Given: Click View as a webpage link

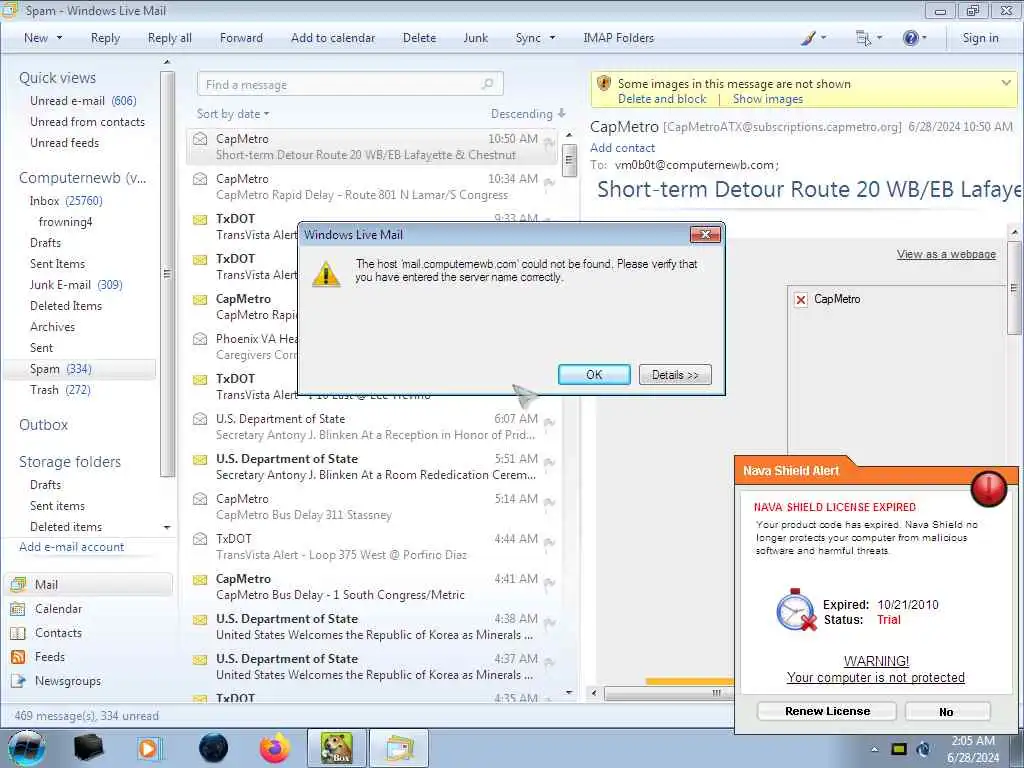Looking at the screenshot, I should pyautogui.click(x=946, y=254).
